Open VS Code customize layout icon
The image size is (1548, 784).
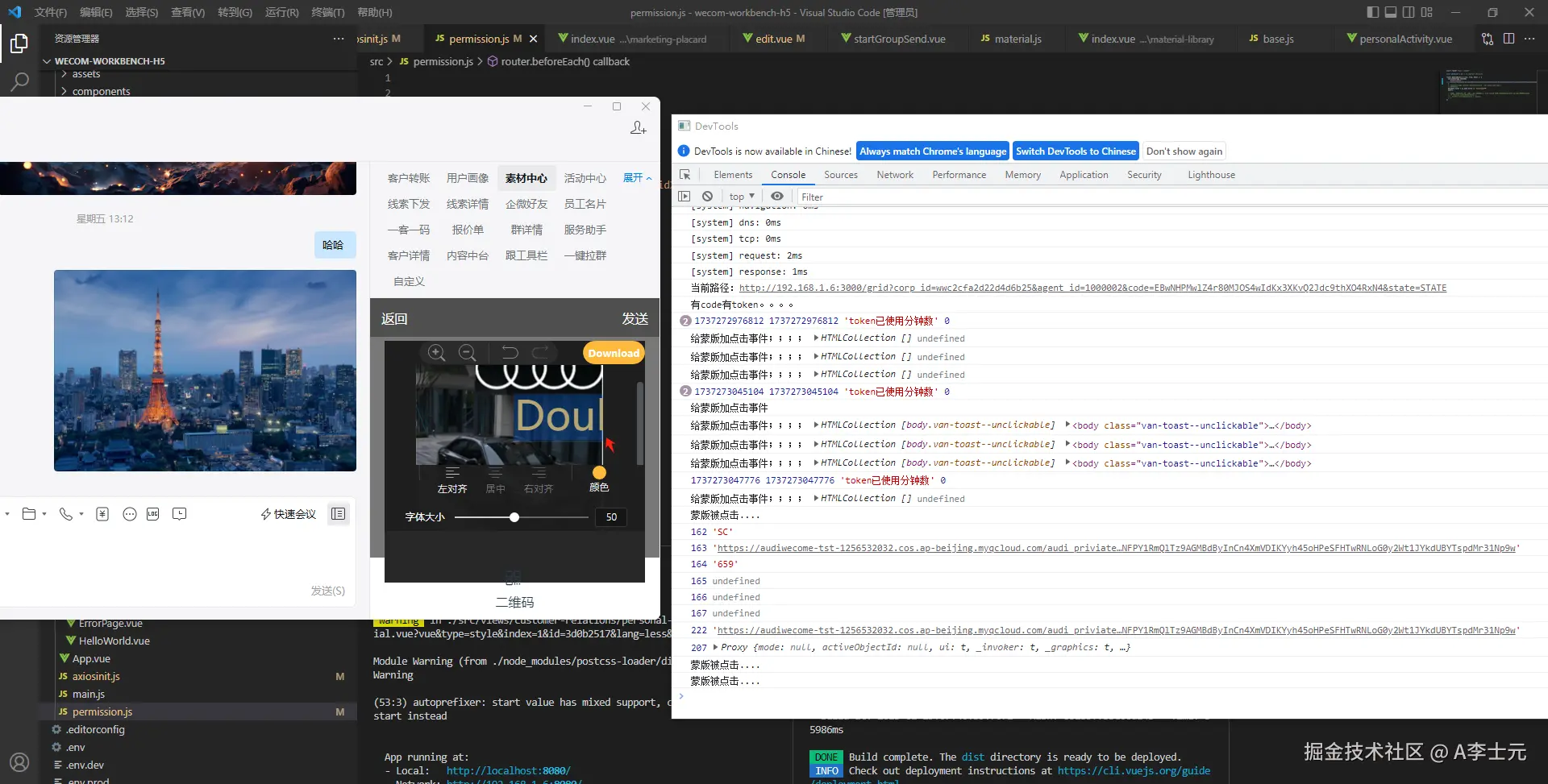(x=1427, y=12)
